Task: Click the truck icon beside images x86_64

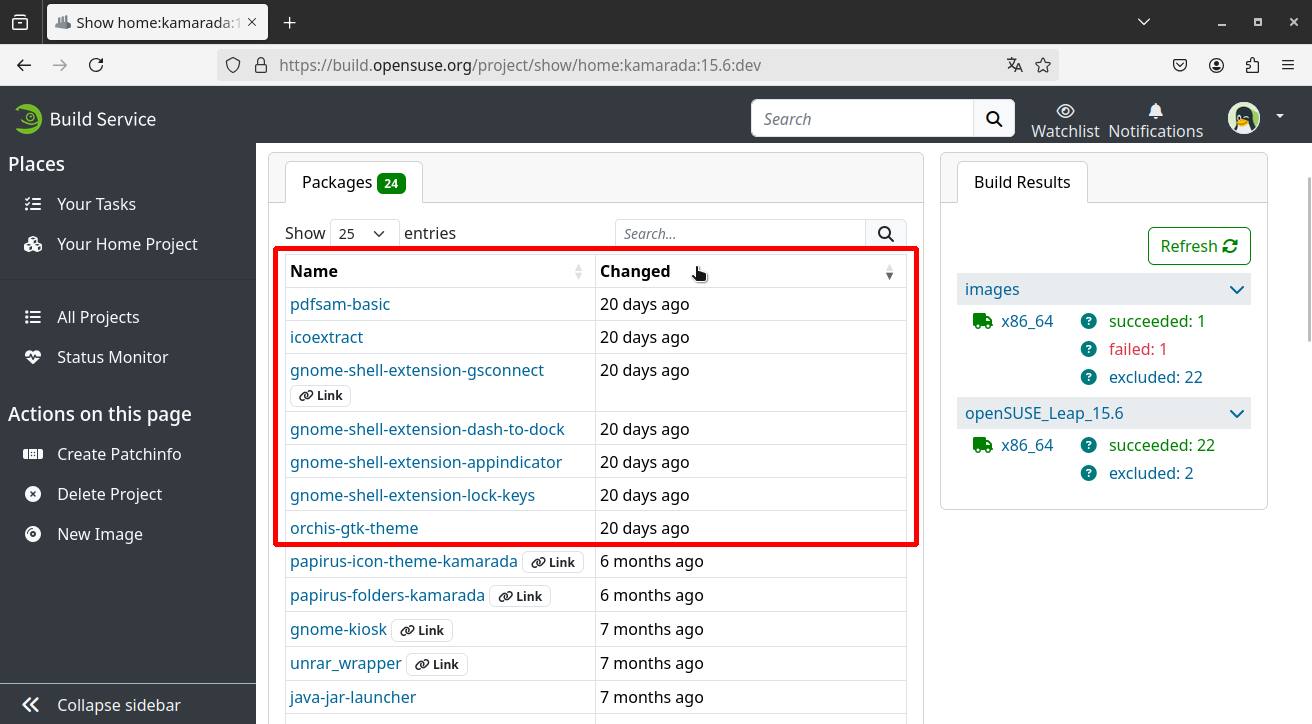Action: pyautogui.click(x=982, y=321)
